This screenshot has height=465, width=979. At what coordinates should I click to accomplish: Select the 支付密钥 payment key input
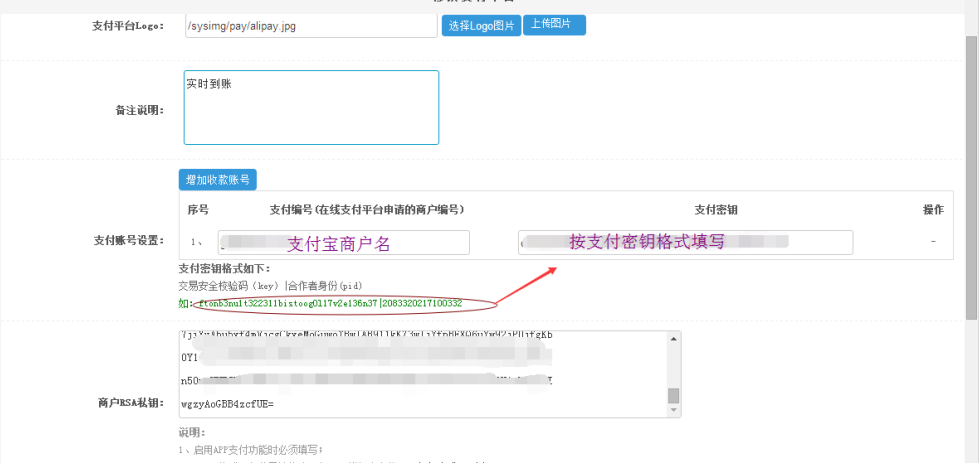[685, 243]
